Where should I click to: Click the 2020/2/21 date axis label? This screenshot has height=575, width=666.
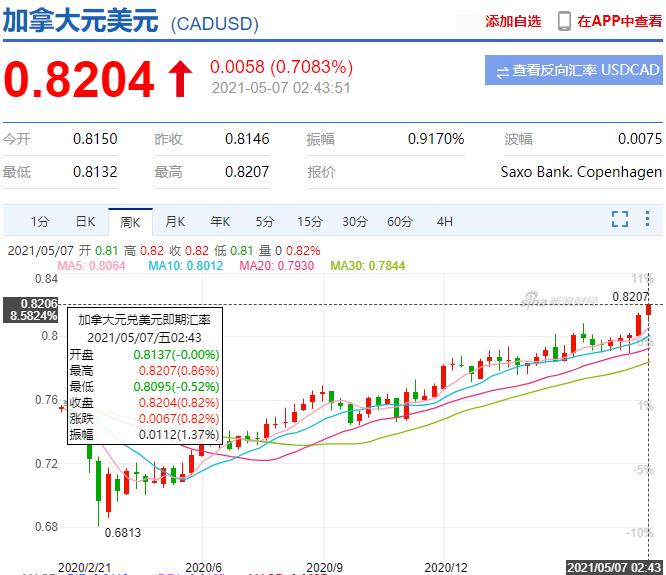[x=85, y=568]
